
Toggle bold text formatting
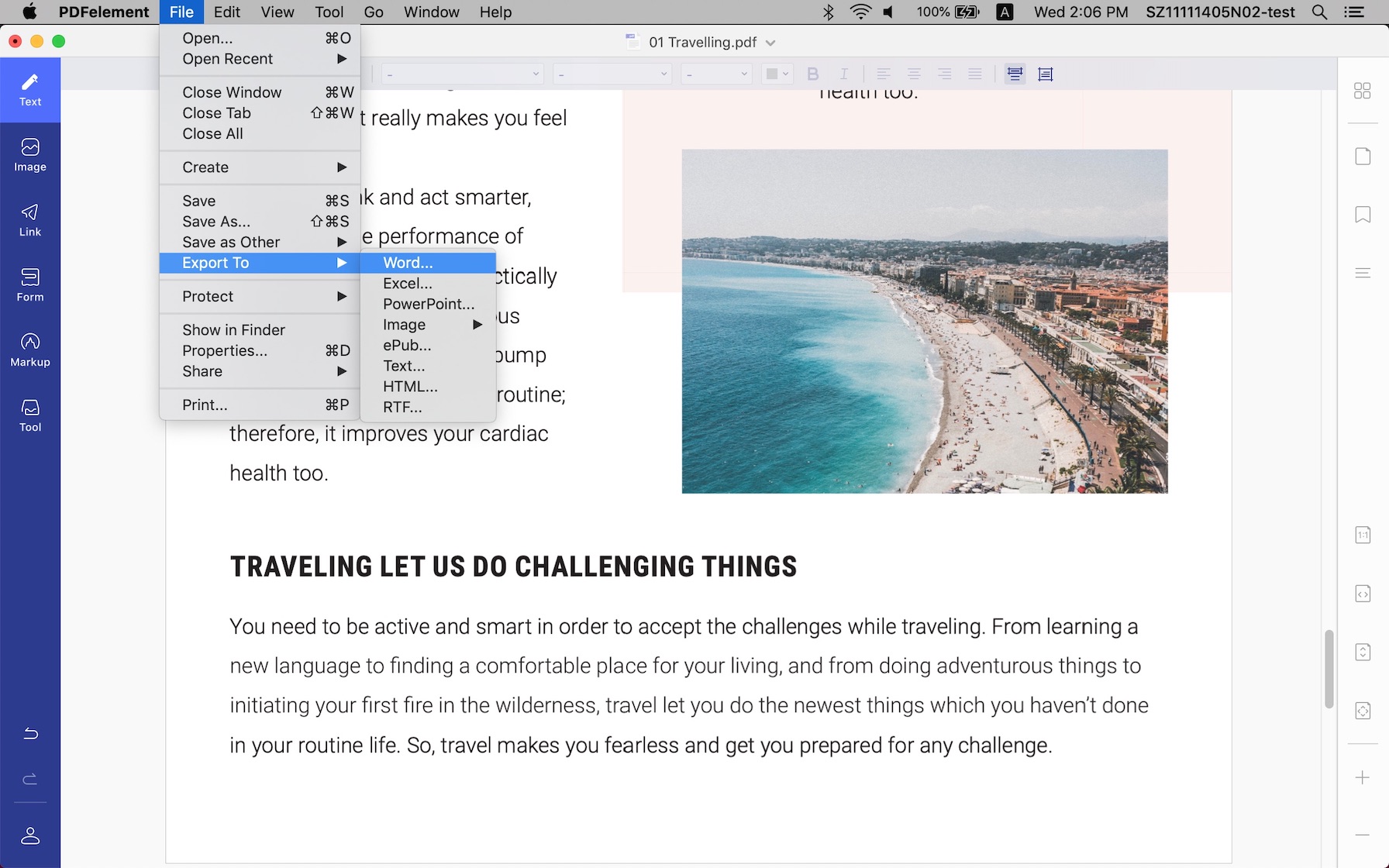812,74
